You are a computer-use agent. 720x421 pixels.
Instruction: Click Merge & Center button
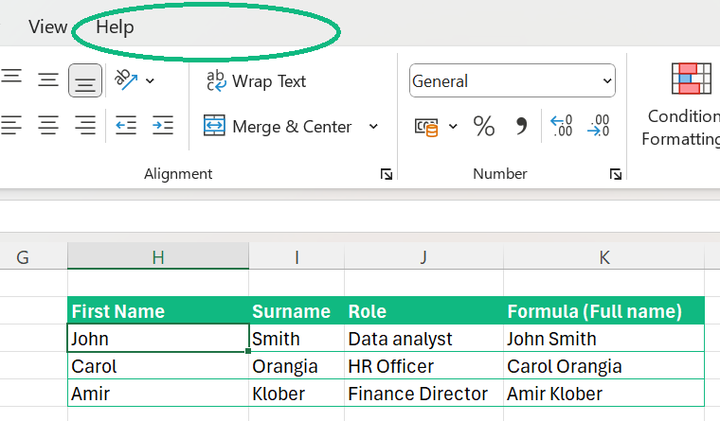click(x=278, y=126)
